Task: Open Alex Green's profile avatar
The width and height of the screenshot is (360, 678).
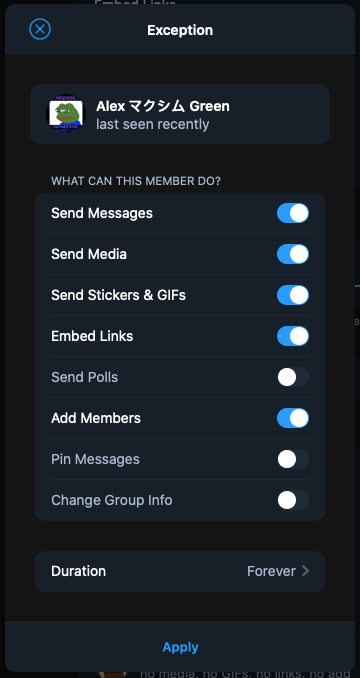Action: click(x=66, y=114)
